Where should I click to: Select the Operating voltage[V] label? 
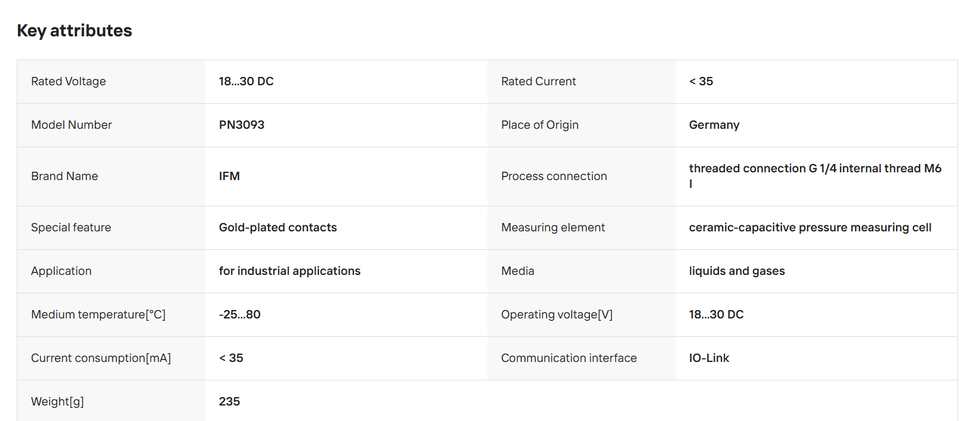point(557,315)
